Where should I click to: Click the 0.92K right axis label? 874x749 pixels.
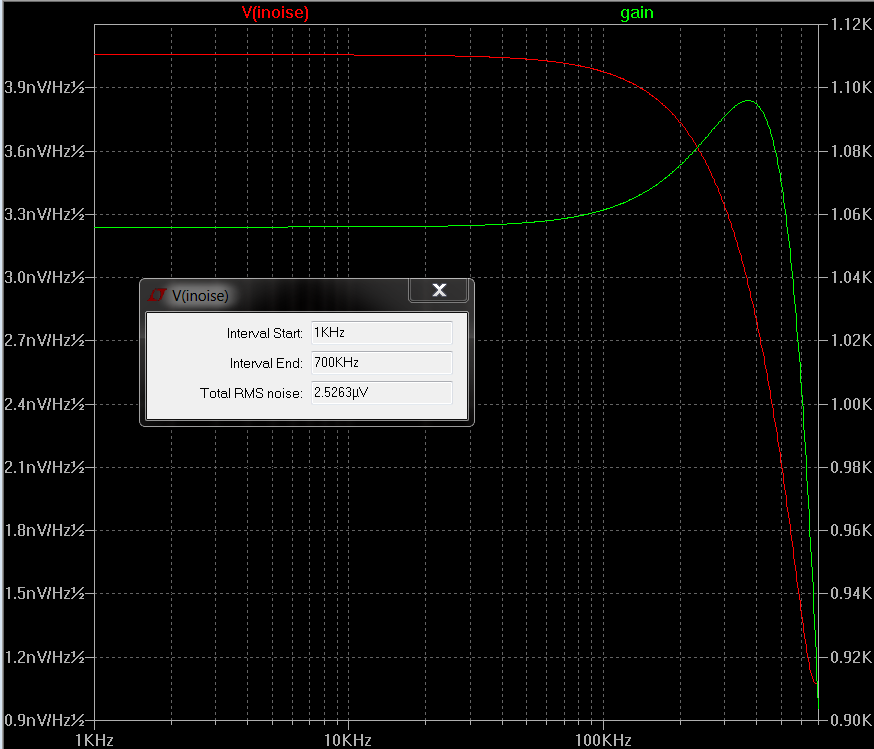click(x=851, y=657)
